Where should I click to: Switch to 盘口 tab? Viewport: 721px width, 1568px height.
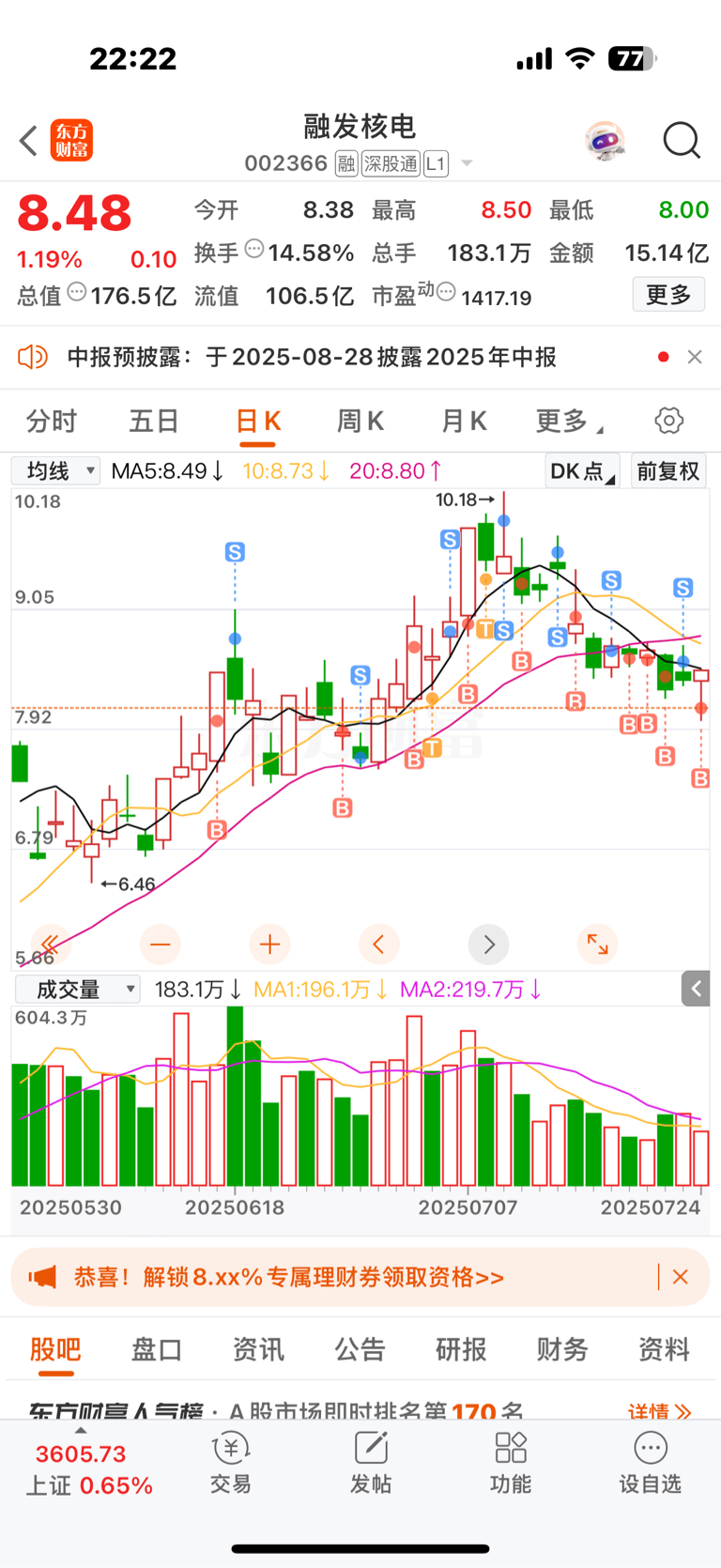[157, 1349]
